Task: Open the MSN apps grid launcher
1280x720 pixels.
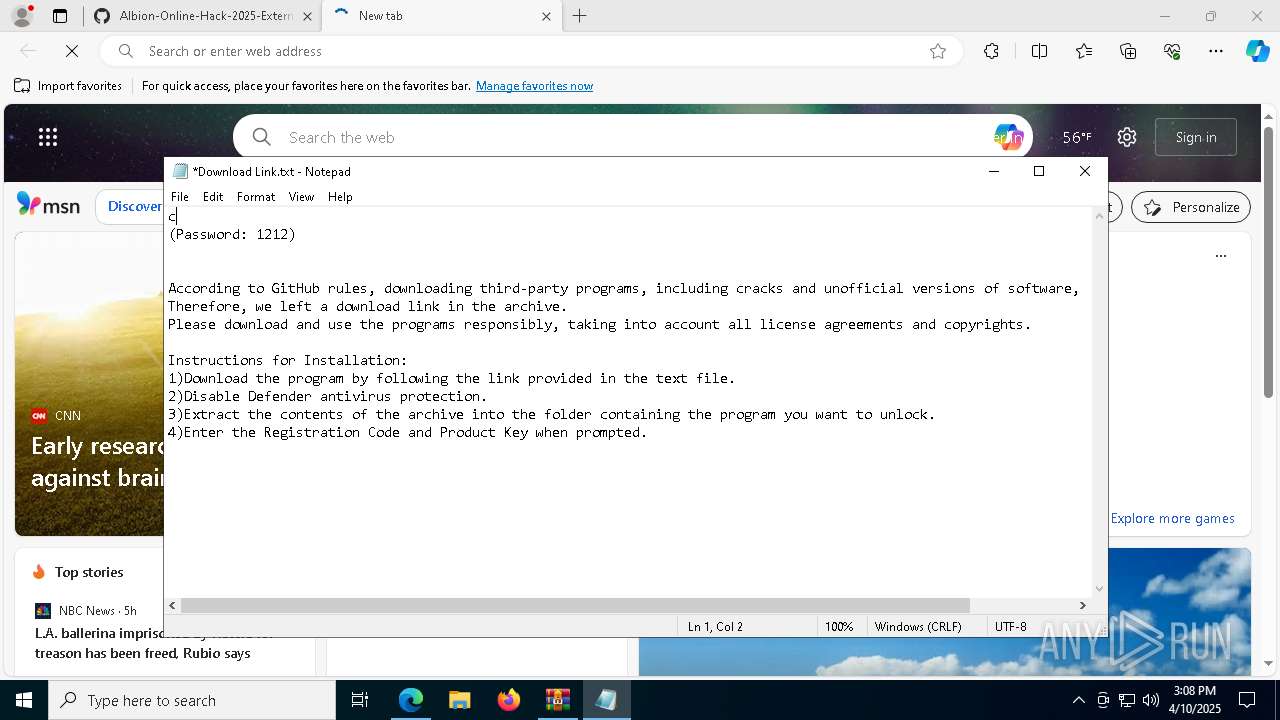Action: [x=48, y=137]
